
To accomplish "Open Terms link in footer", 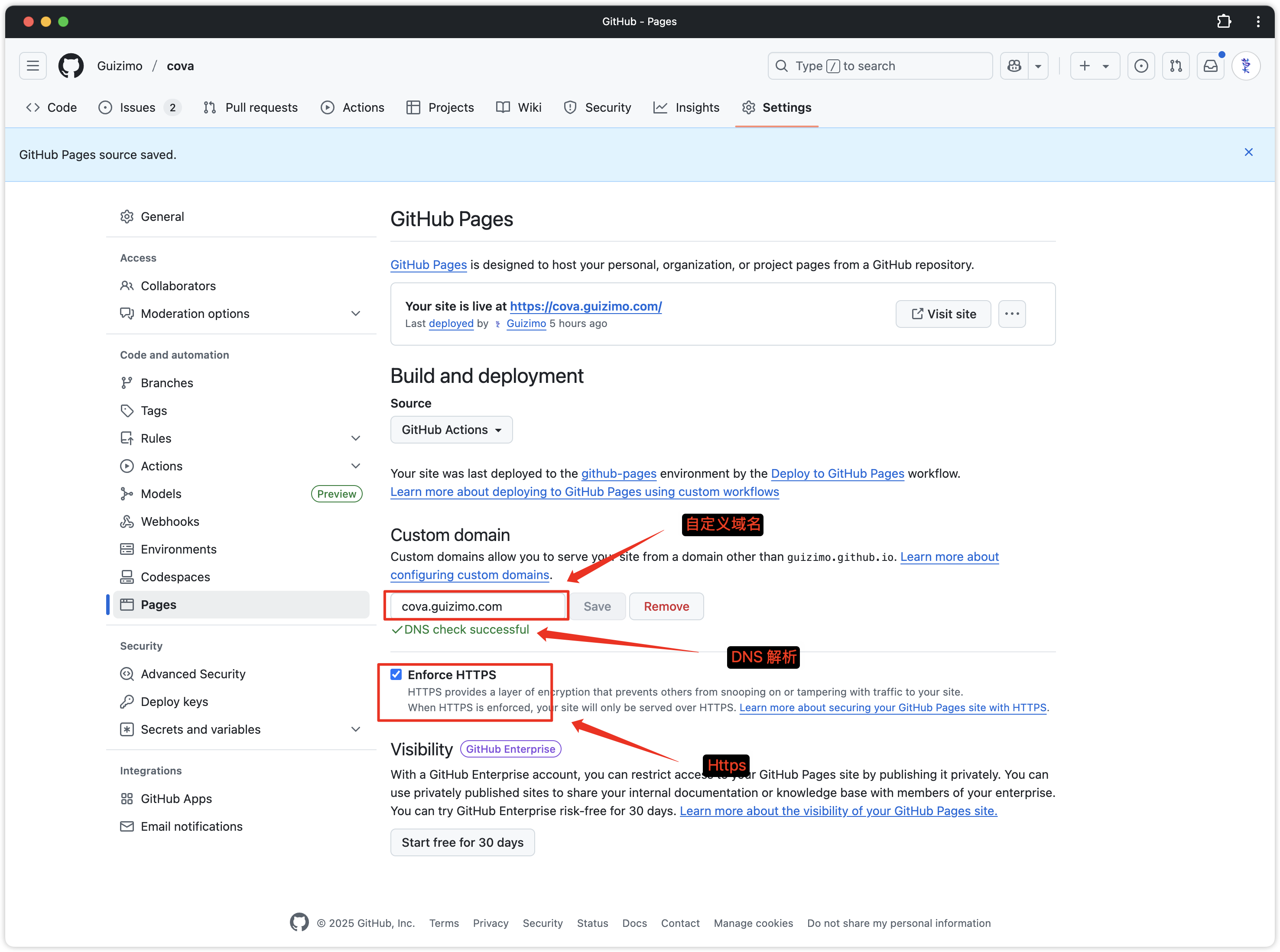I will (444, 923).
